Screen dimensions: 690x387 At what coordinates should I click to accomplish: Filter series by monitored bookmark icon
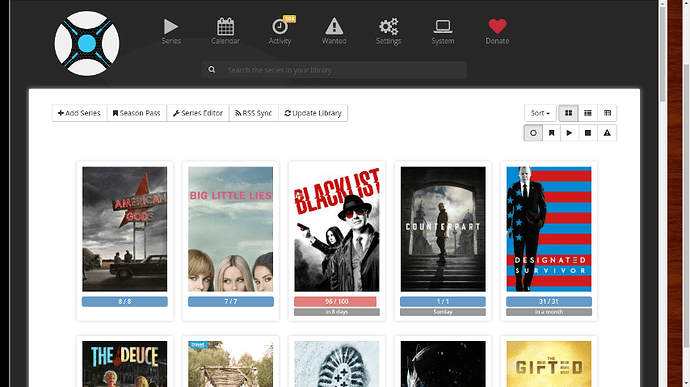tap(551, 133)
